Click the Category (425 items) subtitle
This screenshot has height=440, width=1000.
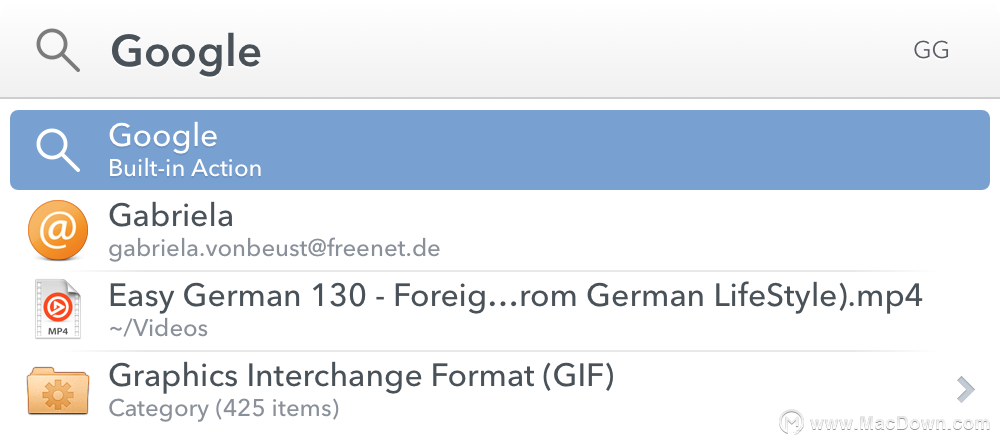(223, 408)
